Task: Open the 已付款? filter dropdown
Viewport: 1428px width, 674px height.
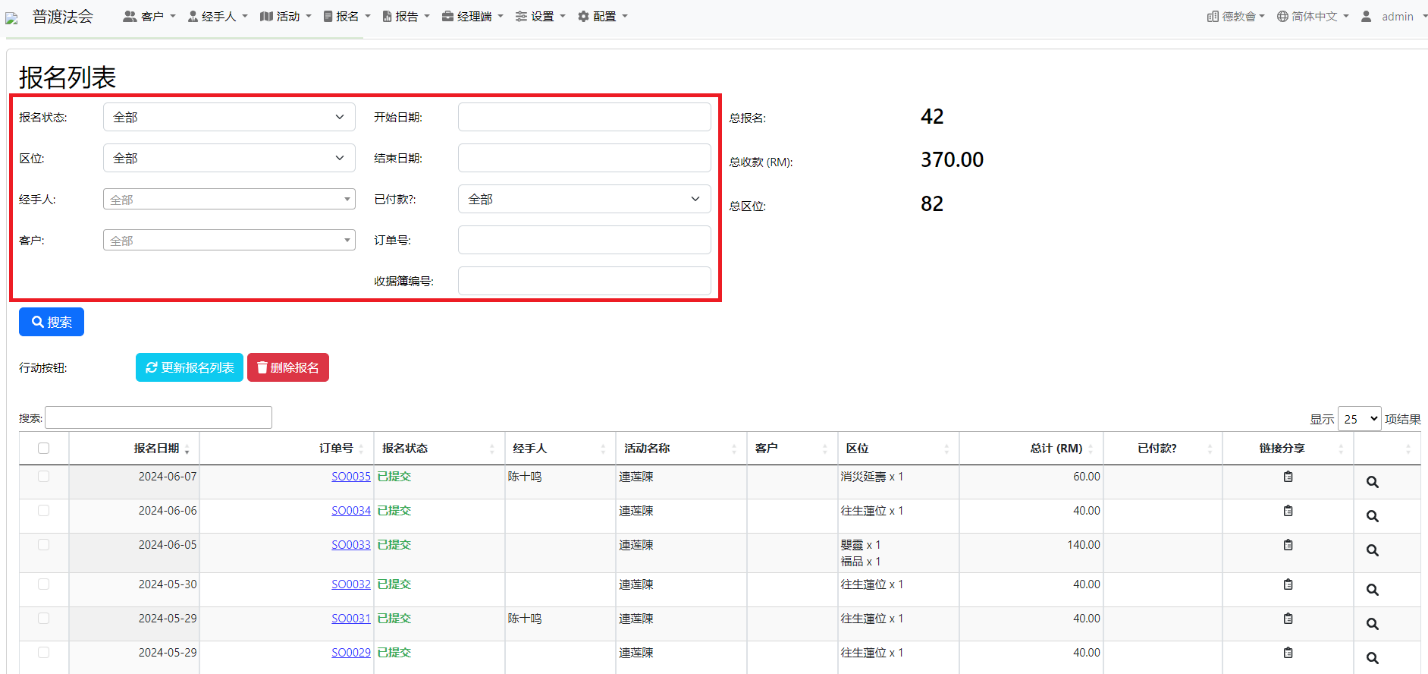Action: [584, 199]
